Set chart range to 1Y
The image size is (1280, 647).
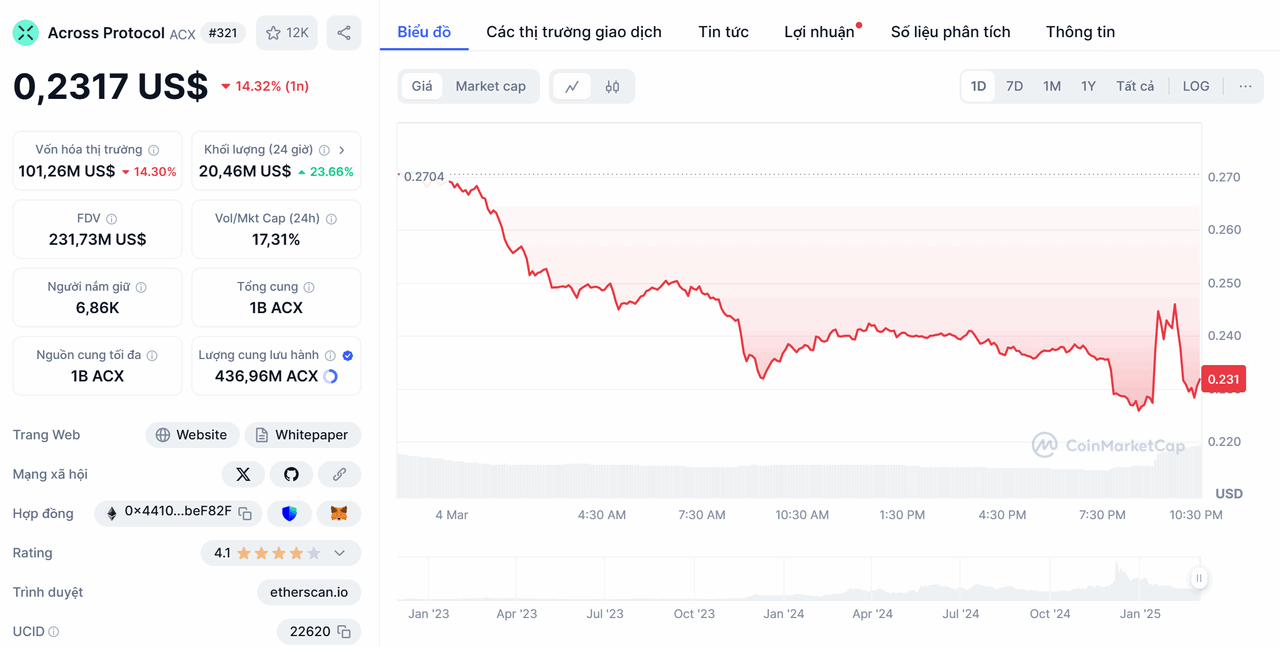coord(1088,86)
